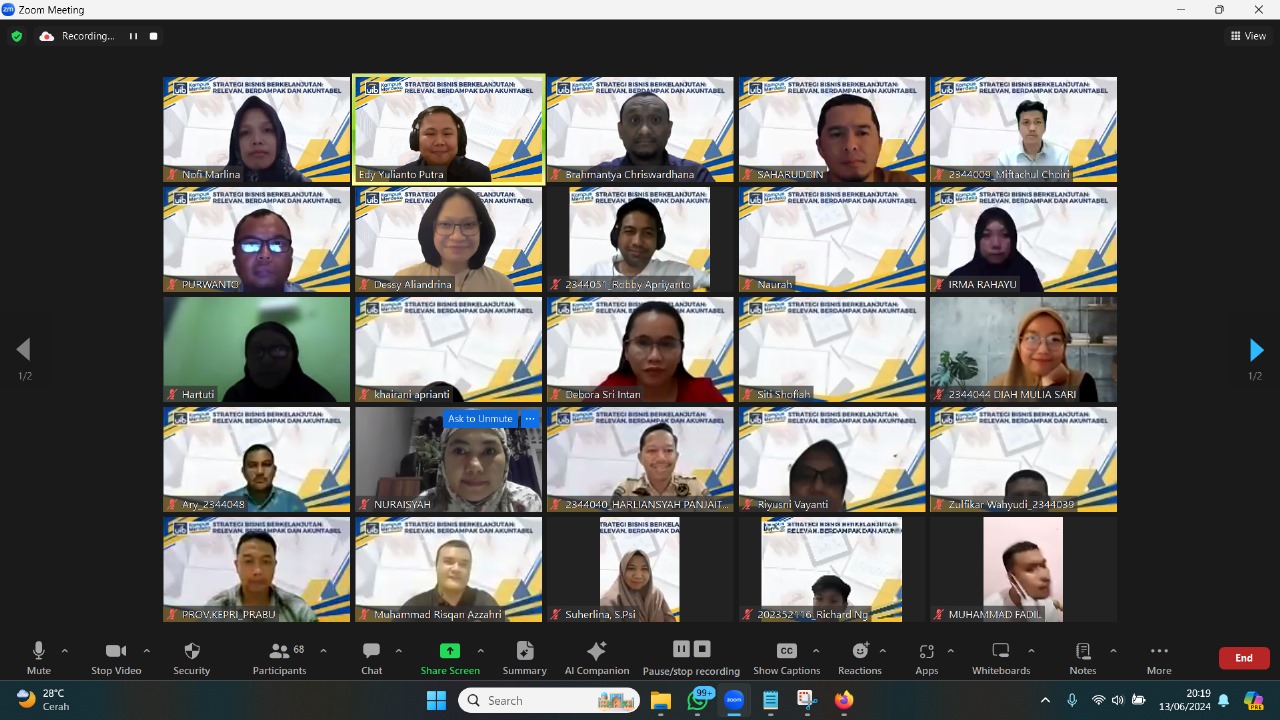The width and height of the screenshot is (1280, 720).
Task: Open the More options menu
Action: (1159, 657)
